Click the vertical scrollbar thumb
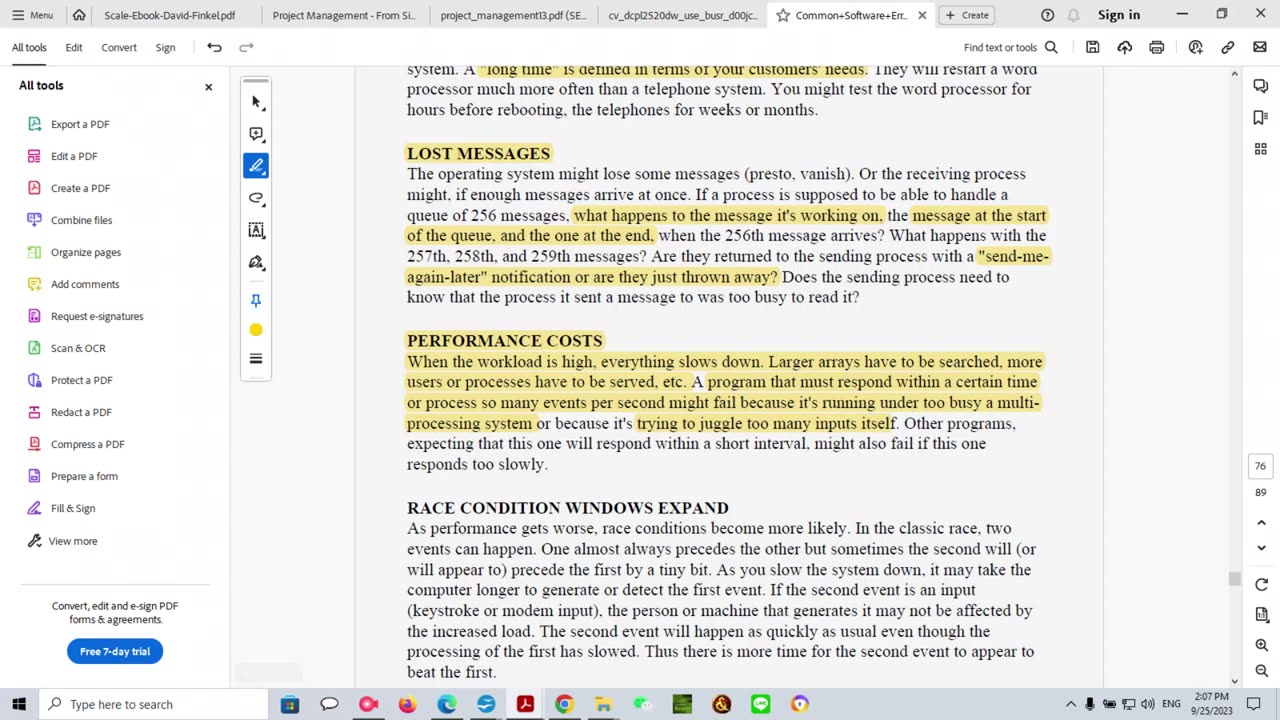The width and height of the screenshot is (1280, 720). tap(1234, 579)
